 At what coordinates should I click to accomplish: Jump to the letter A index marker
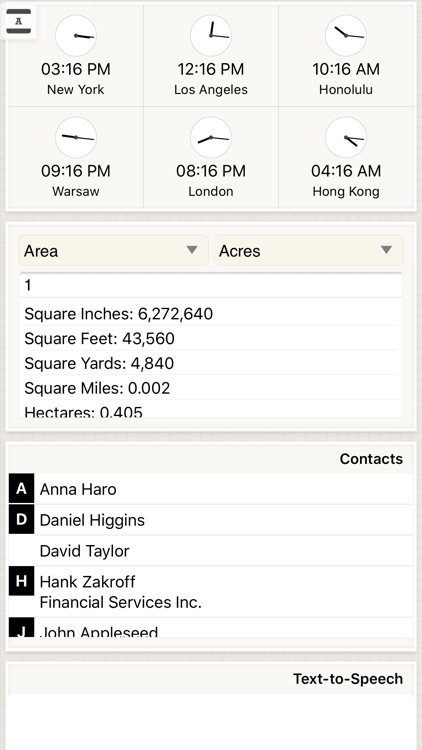(22, 489)
